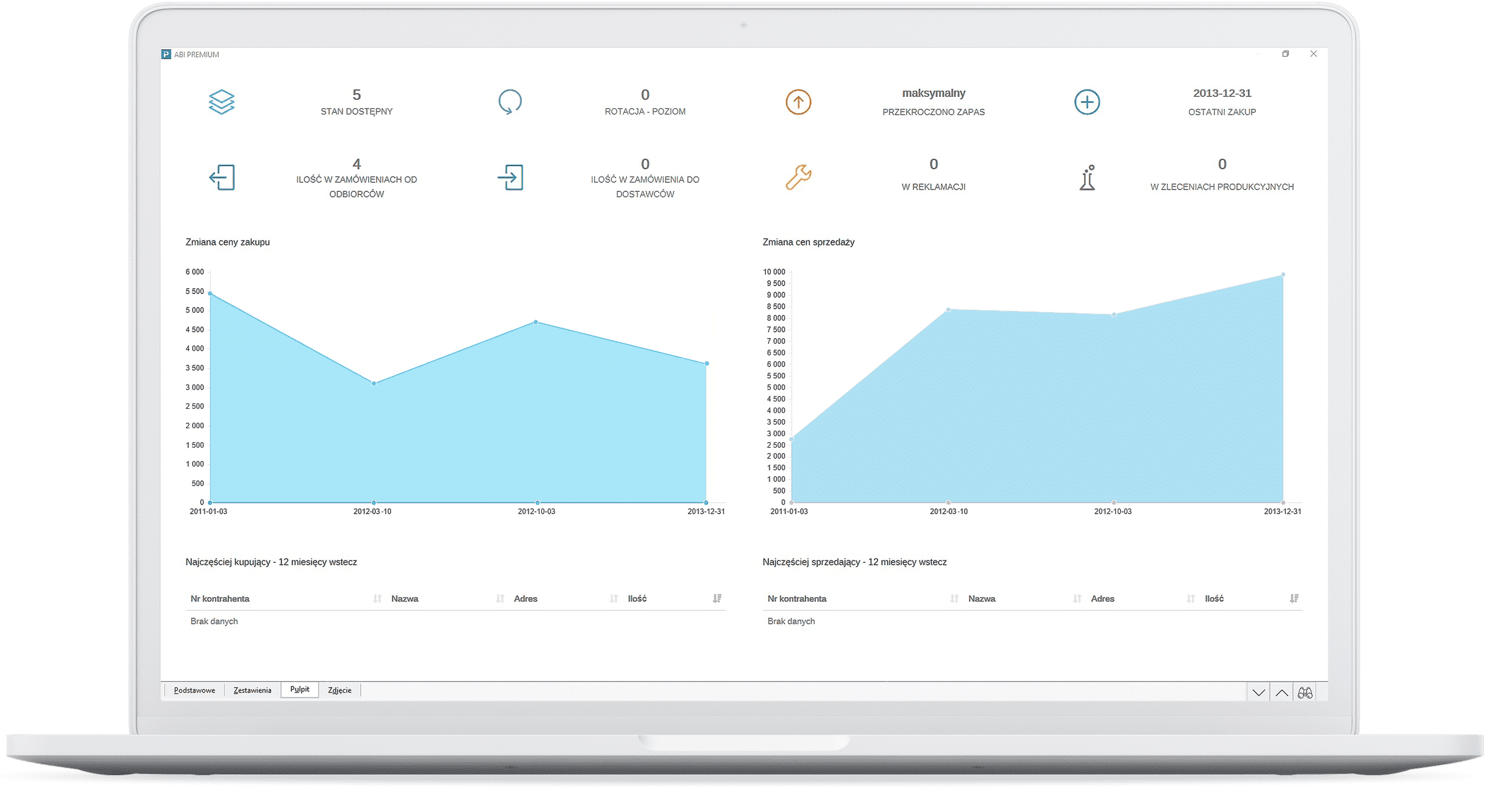
Task: Click the customer orders outgoing arrow icon
Action: pyautogui.click(x=222, y=177)
